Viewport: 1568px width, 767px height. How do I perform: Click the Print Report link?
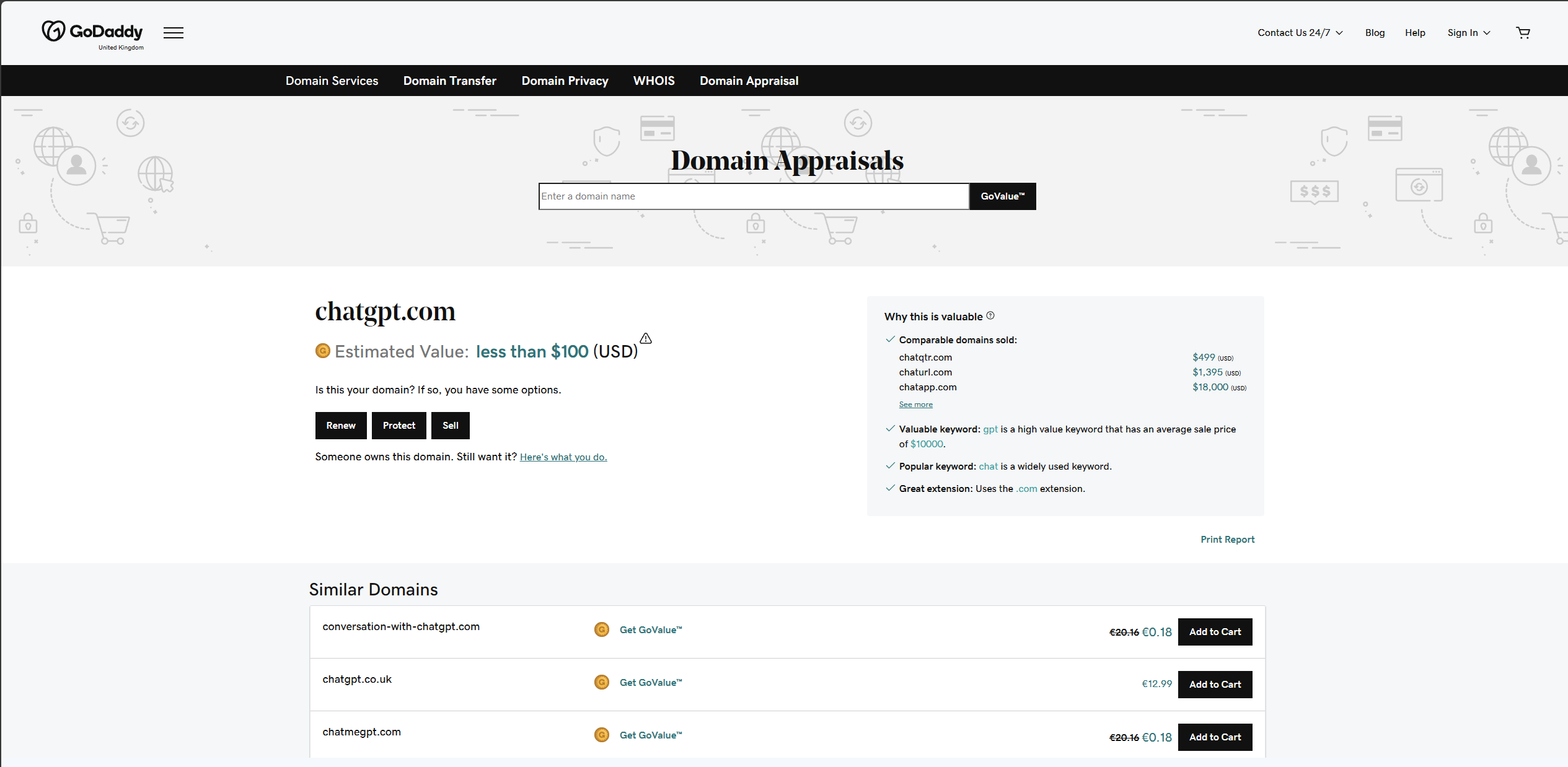[1228, 540]
